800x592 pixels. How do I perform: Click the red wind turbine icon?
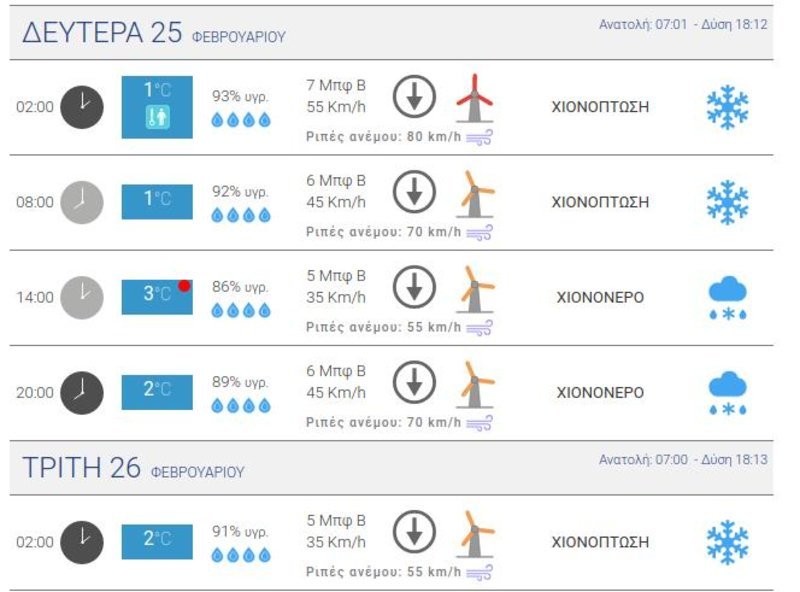(474, 98)
